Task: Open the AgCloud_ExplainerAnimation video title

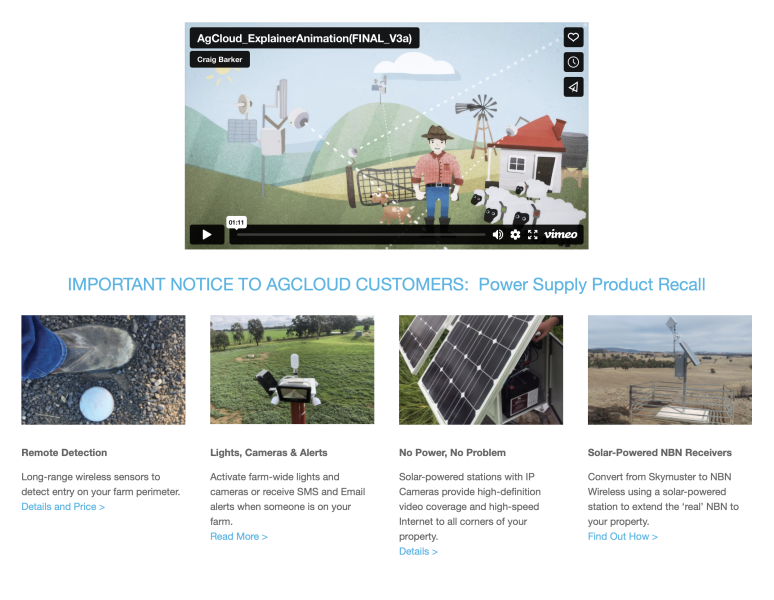Action: pyautogui.click(x=305, y=38)
